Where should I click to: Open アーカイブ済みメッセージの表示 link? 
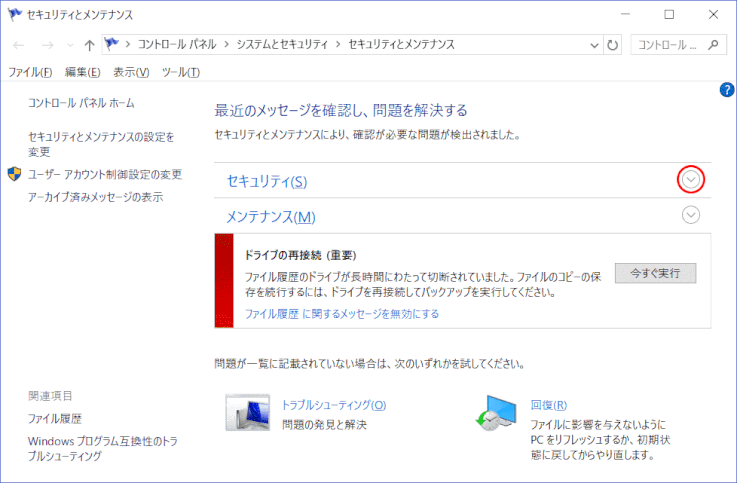coord(95,197)
